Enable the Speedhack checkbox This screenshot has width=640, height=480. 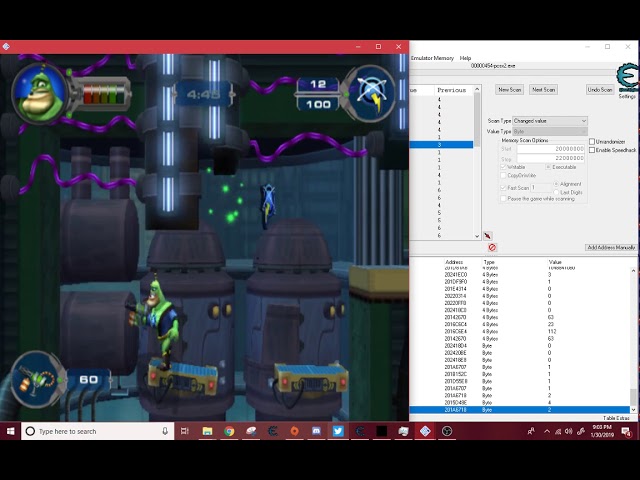coord(592,150)
